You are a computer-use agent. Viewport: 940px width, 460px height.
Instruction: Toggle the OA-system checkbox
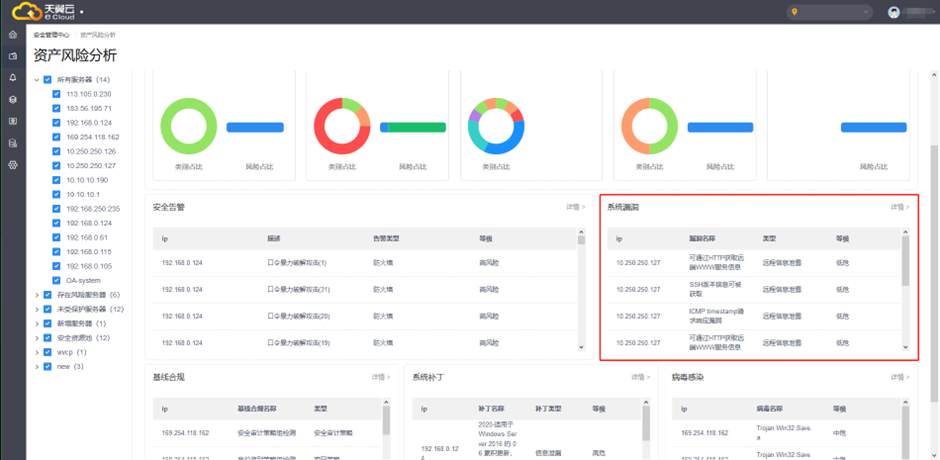[57, 280]
